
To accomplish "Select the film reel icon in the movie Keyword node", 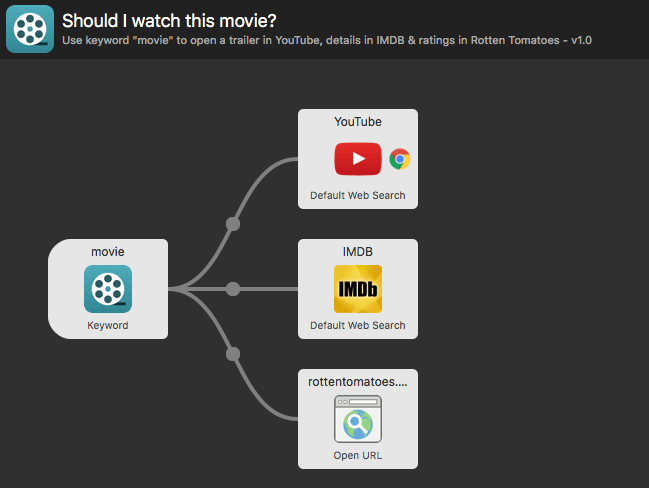I will (108, 289).
